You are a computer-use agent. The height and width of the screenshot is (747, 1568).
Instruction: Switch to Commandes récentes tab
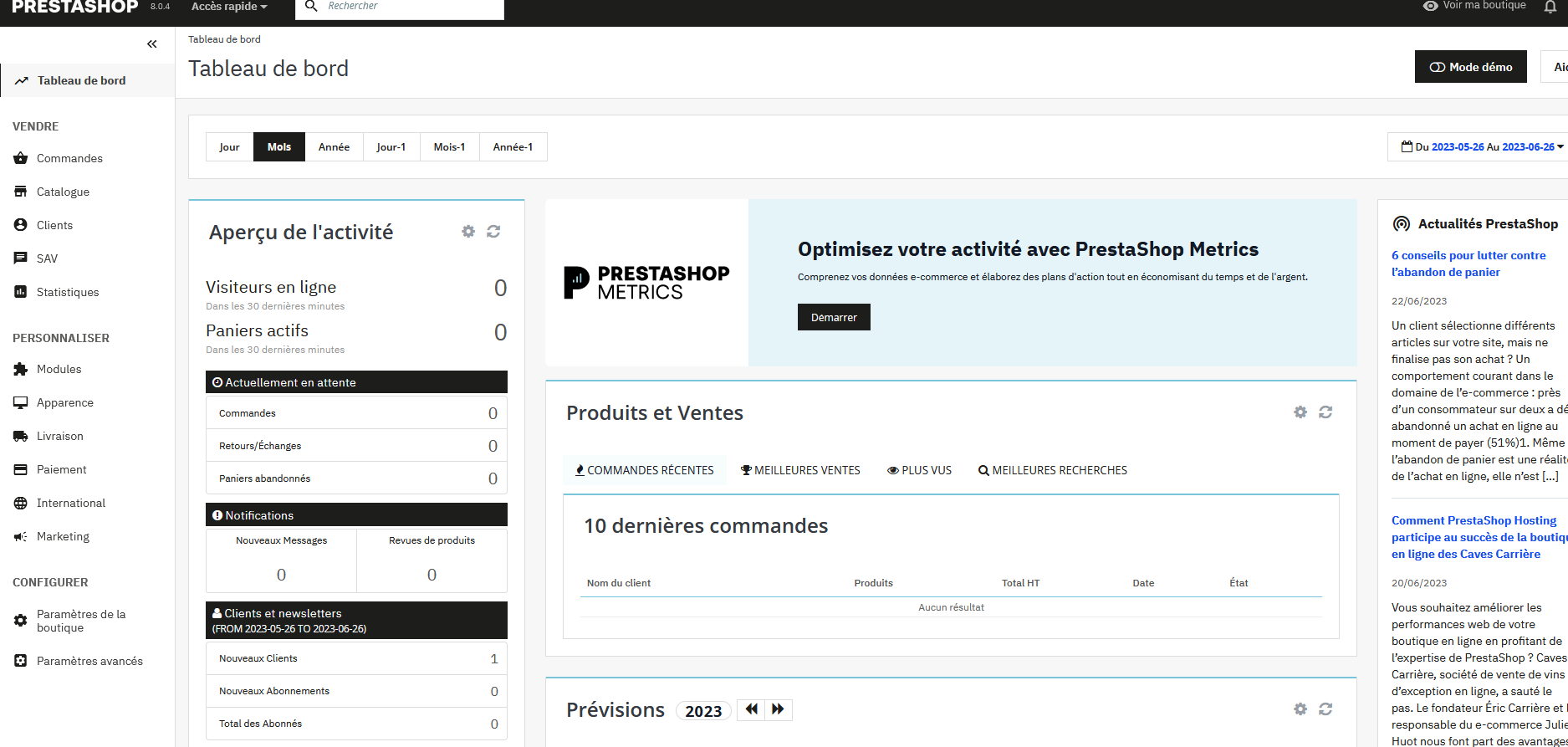click(644, 470)
